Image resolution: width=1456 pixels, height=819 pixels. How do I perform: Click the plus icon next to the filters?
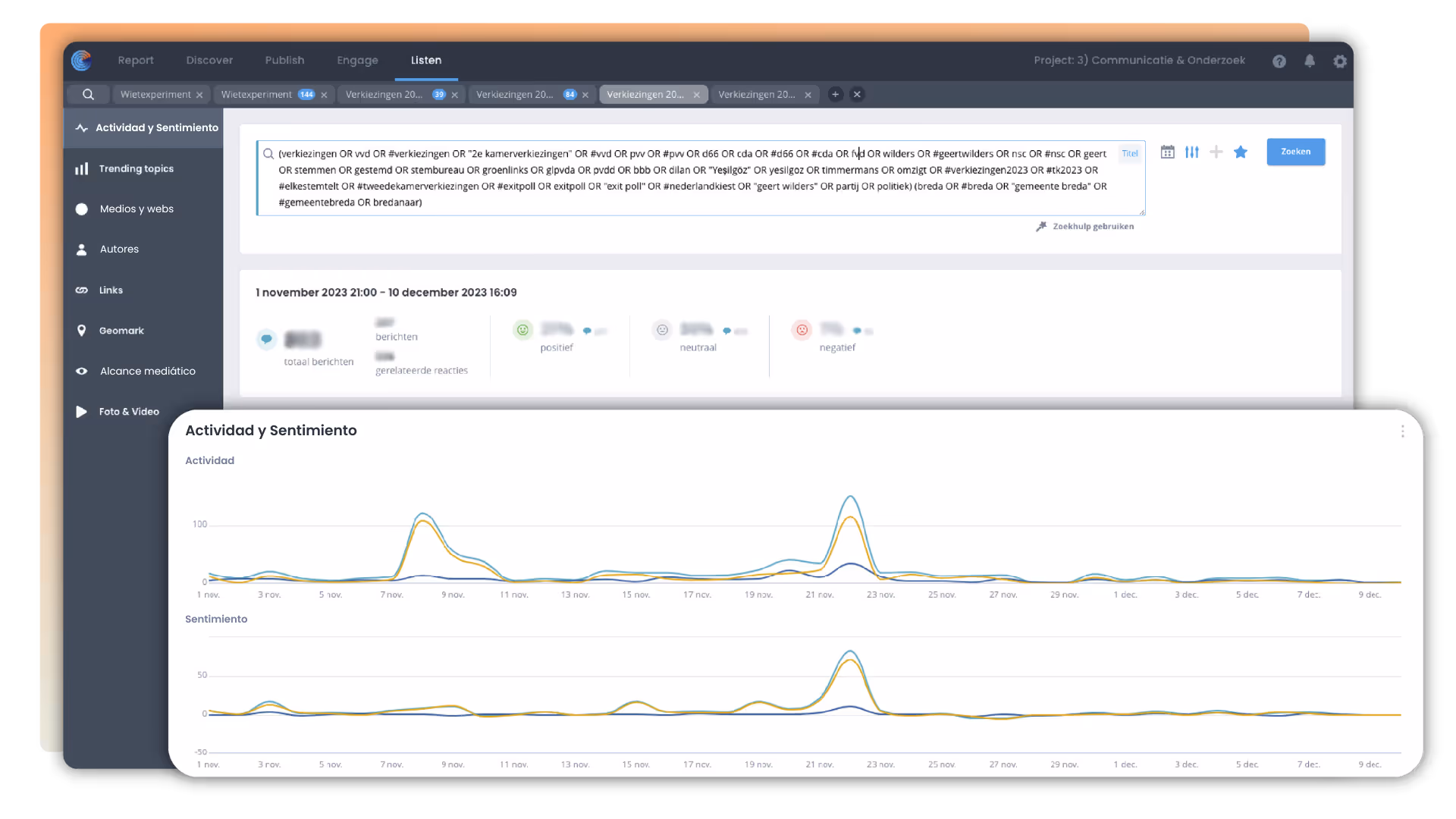click(x=1216, y=152)
